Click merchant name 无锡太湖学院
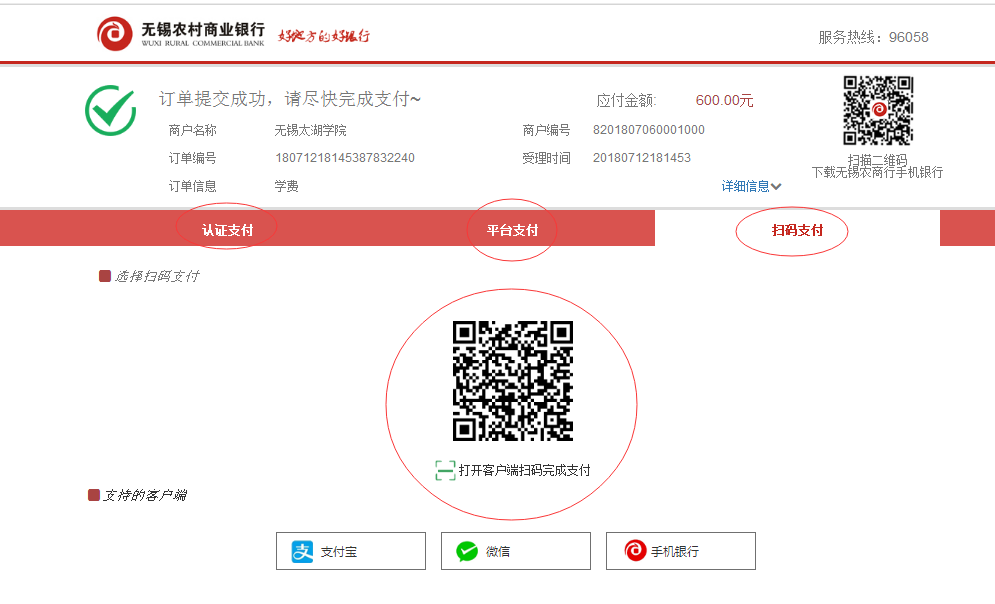Screen dimensions: 995x604 [x=310, y=131]
